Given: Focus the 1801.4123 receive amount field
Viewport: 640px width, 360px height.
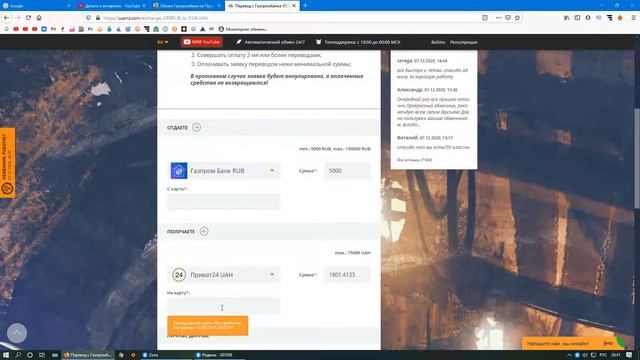Looking at the screenshot, I should (347, 275).
